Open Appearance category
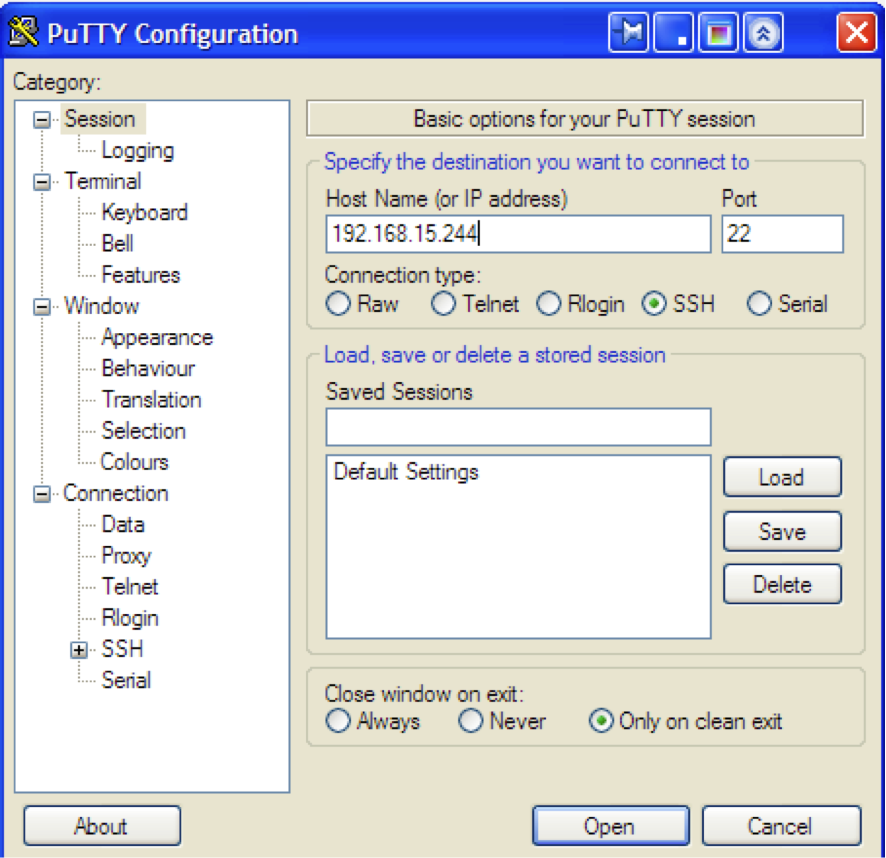The height and width of the screenshot is (858, 886). pyautogui.click(x=157, y=337)
